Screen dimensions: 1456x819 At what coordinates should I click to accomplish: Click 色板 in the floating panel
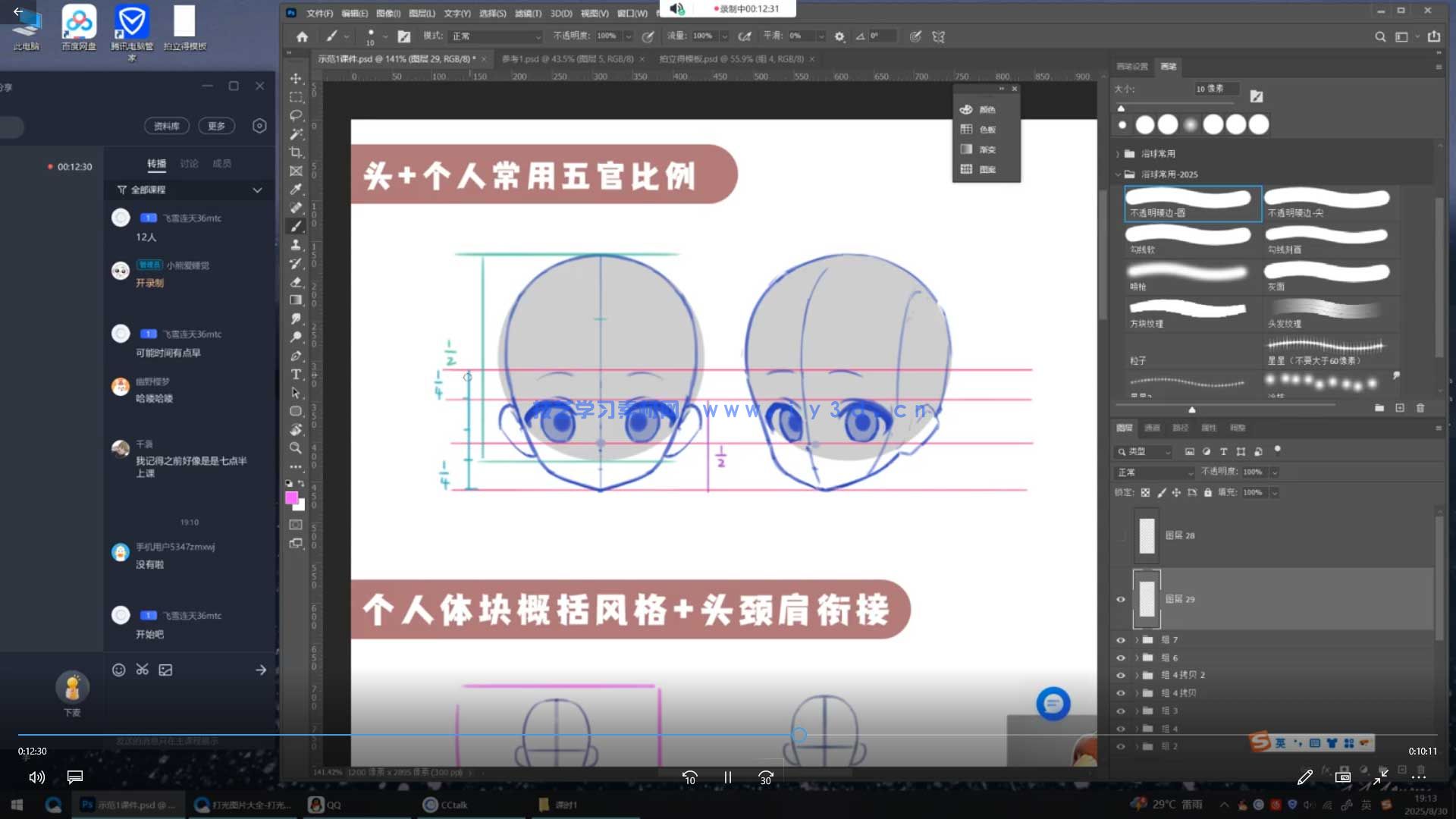coord(987,129)
